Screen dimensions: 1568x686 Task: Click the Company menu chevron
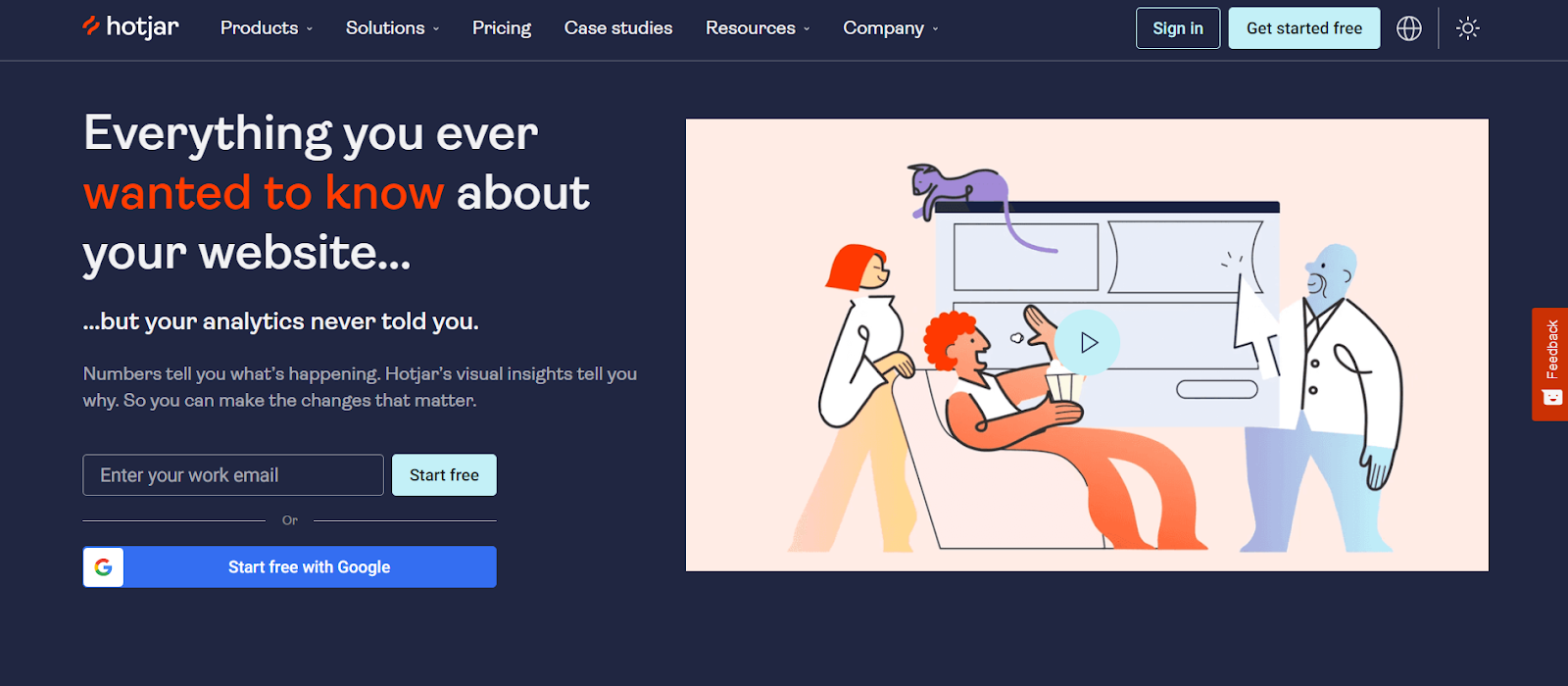(935, 29)
